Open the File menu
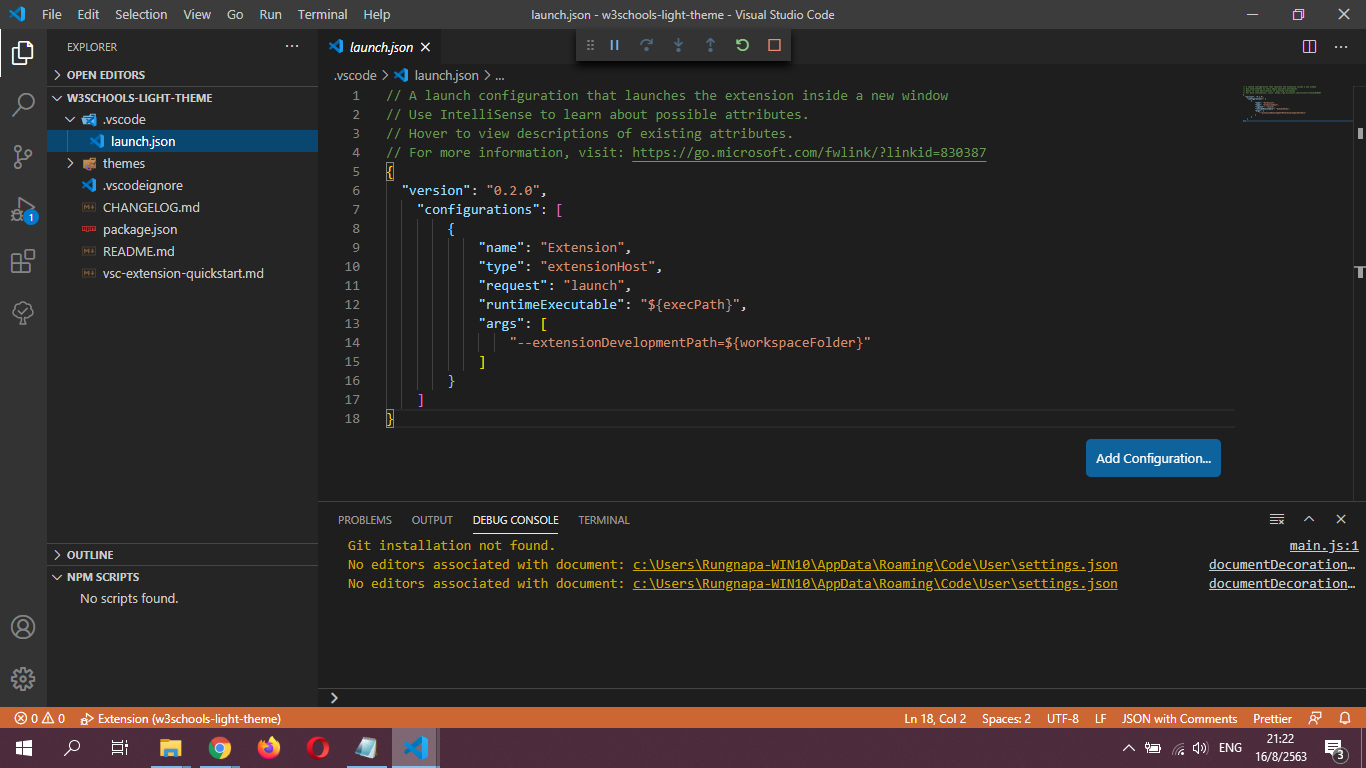Screen dimensions: 1366x768 [x=52, y=14]
